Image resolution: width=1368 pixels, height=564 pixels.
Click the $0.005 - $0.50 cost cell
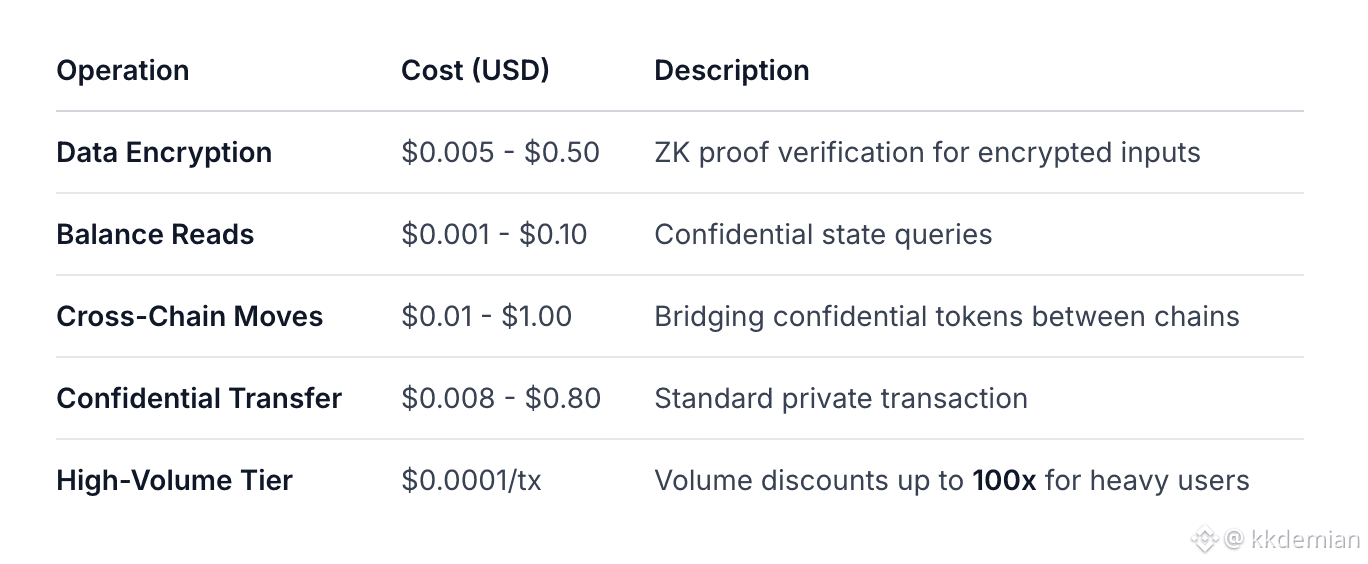(x=500, y=153)
